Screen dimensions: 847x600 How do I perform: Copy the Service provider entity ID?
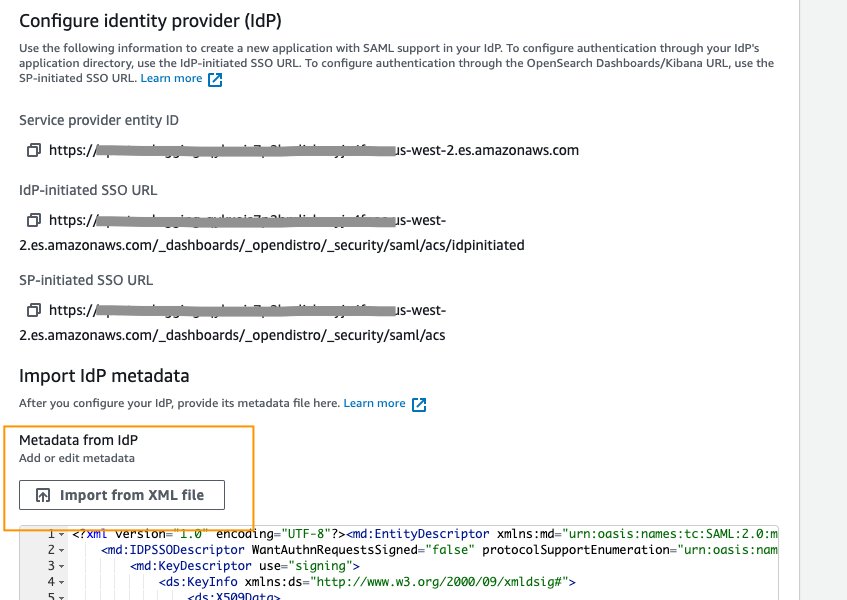pos(34,150)
